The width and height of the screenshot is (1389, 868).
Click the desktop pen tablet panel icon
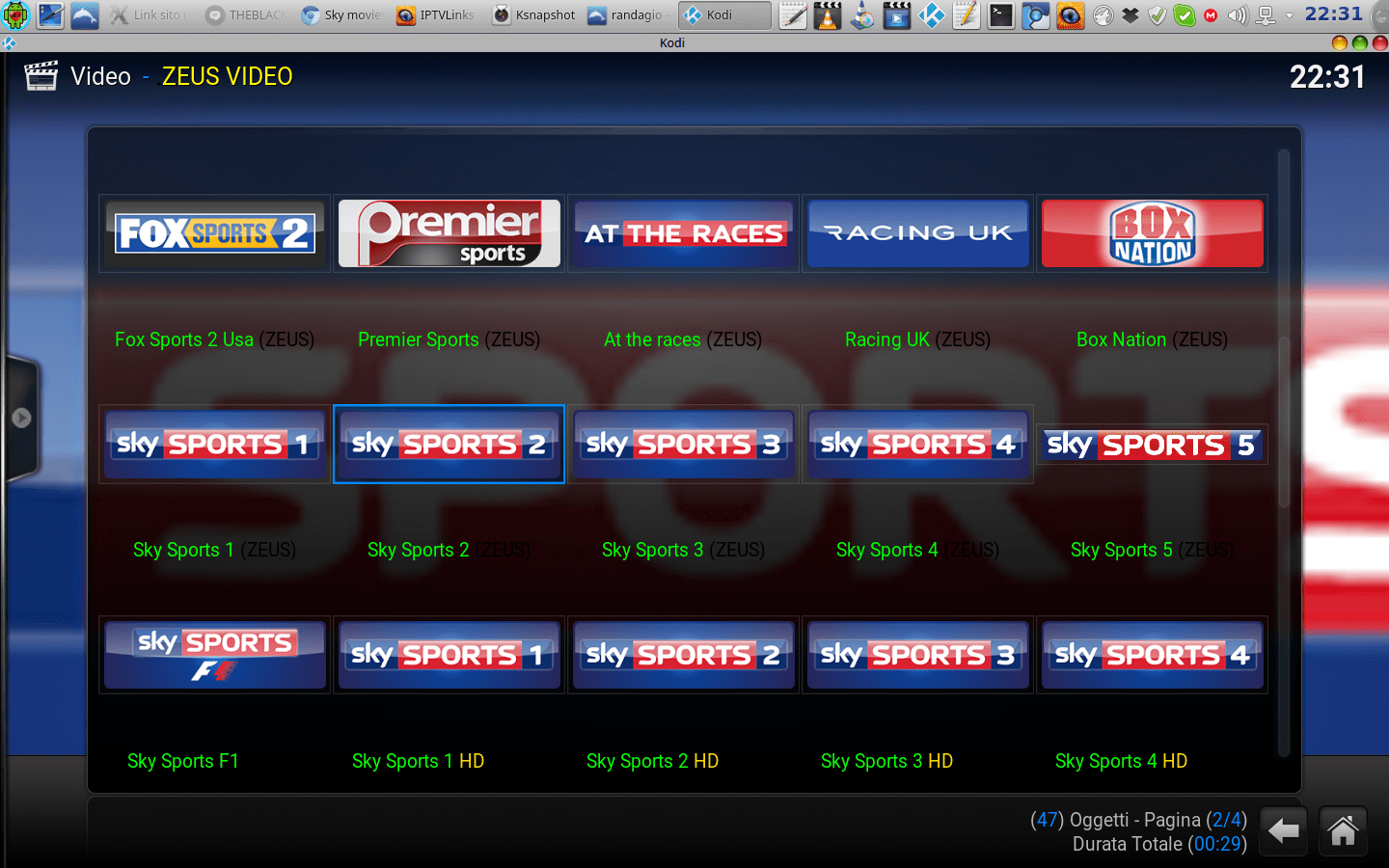click(50, 14)
